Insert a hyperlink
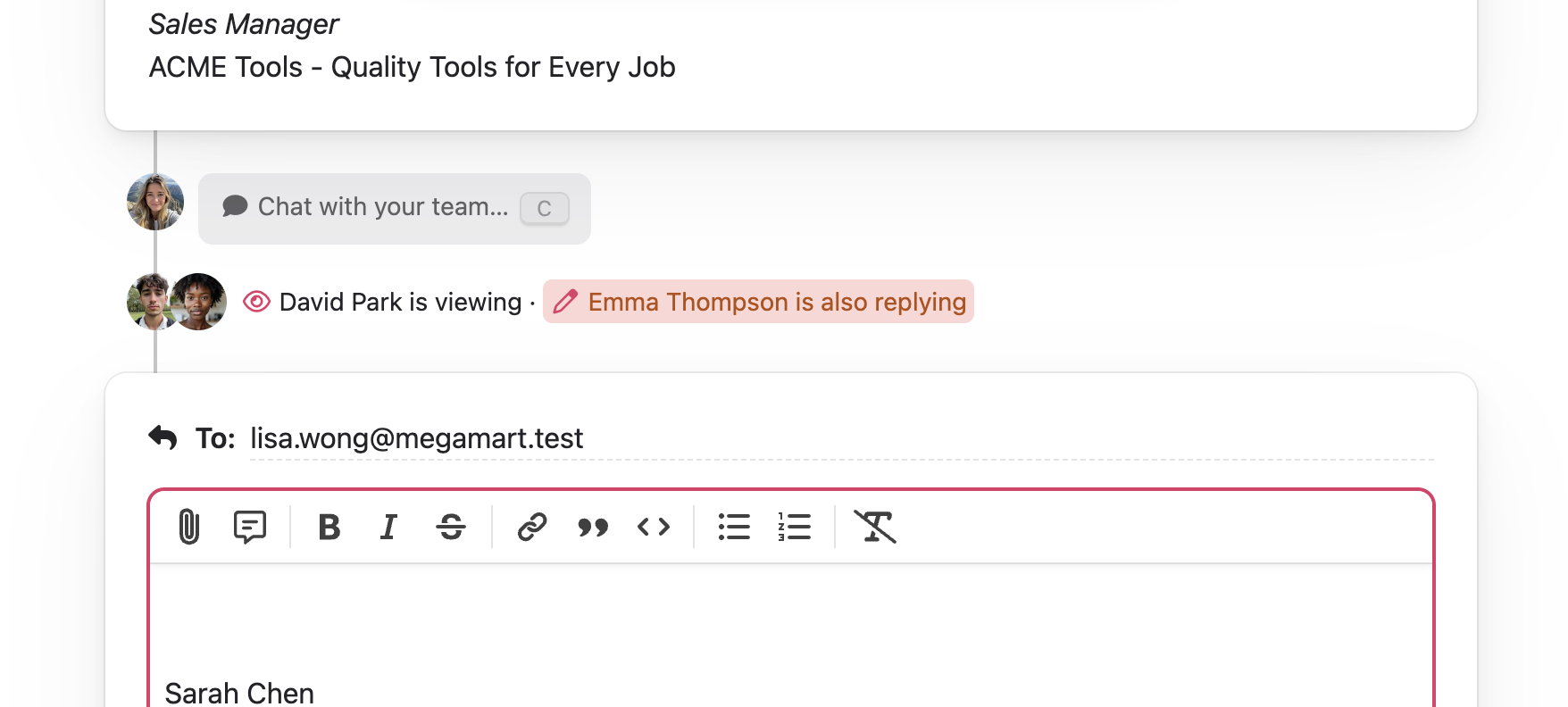The width and height of the screenshot is (1568, 707). click(532, 527)
